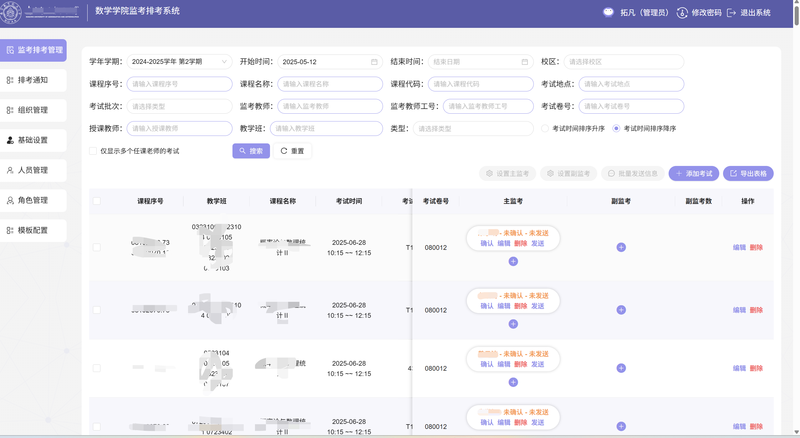The image size is (800, 438).
Task: Click 编辑 in third row 主监考 card
Action: point(504,364)
